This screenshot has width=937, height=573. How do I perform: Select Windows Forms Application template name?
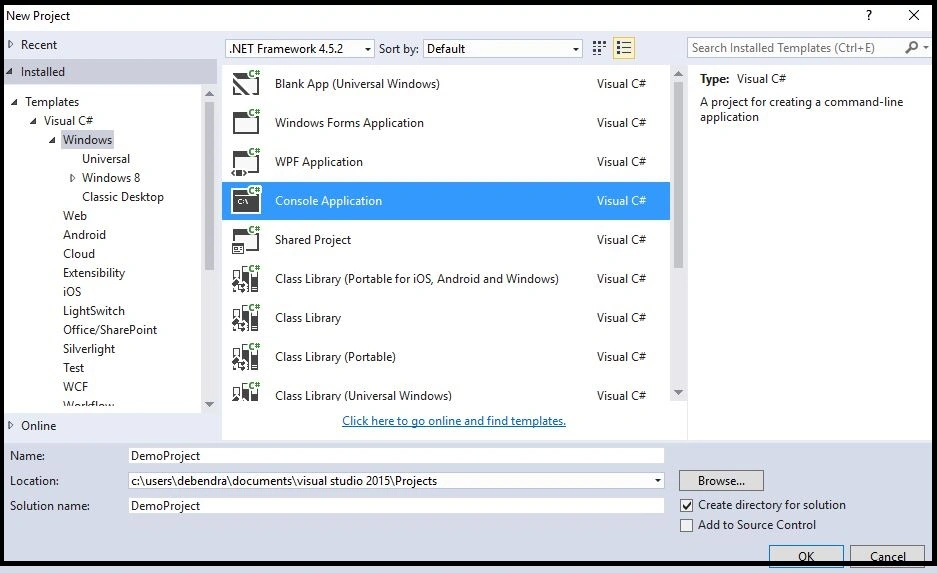pos(349,122)
